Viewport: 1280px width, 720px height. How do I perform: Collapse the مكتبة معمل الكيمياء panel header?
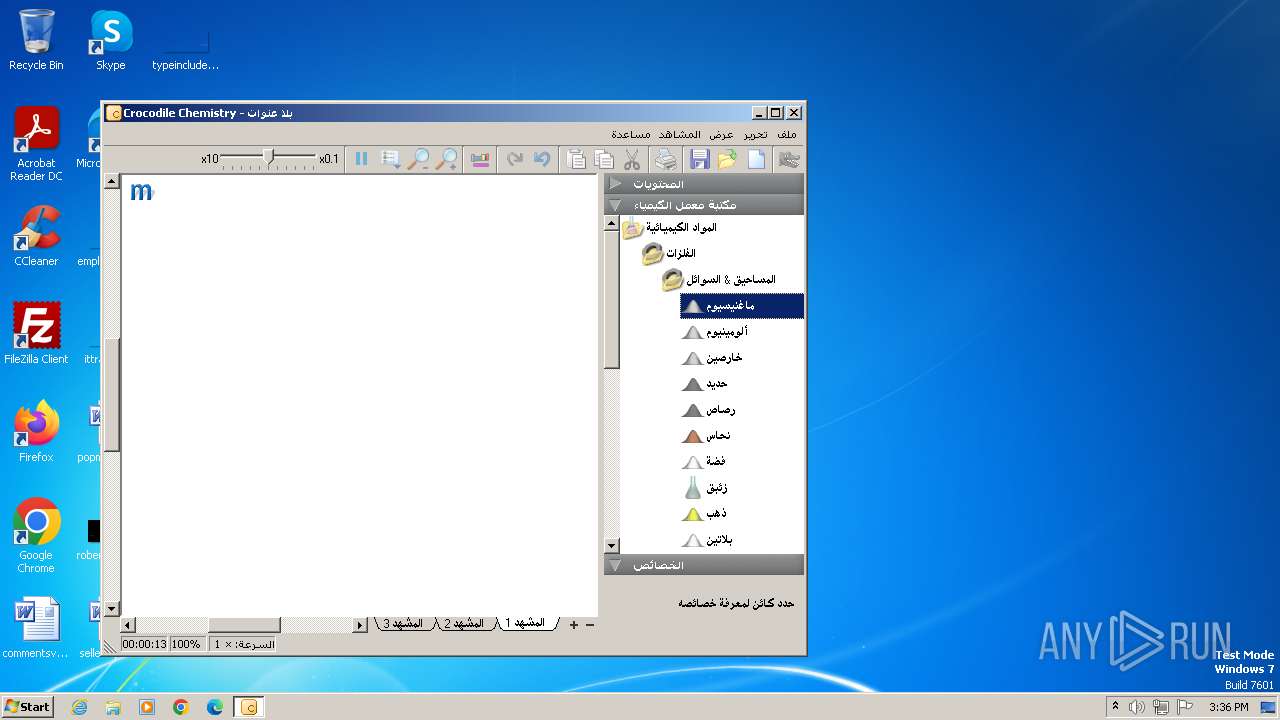(x=704, y=205)
